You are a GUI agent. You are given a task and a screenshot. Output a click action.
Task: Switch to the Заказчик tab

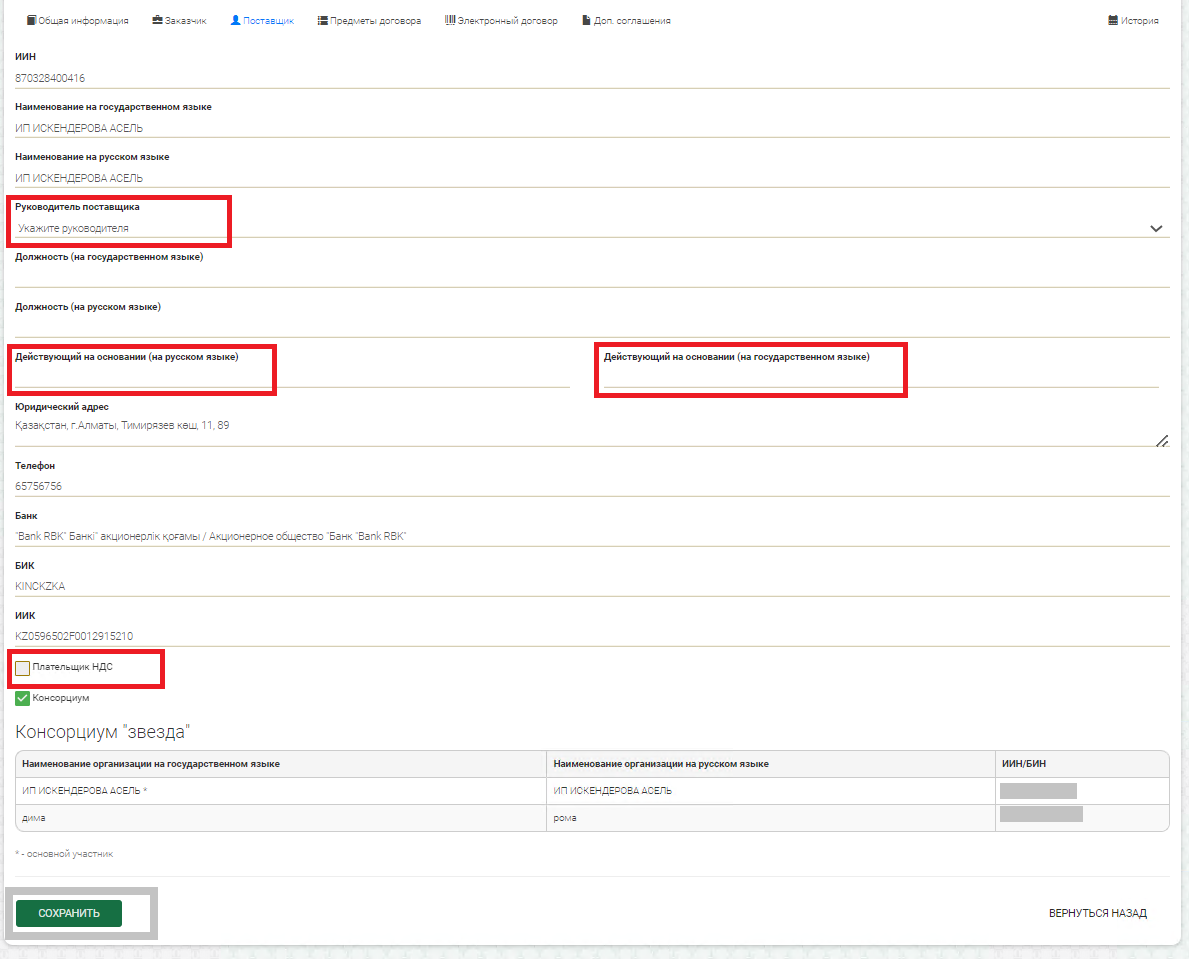(179, 20)
